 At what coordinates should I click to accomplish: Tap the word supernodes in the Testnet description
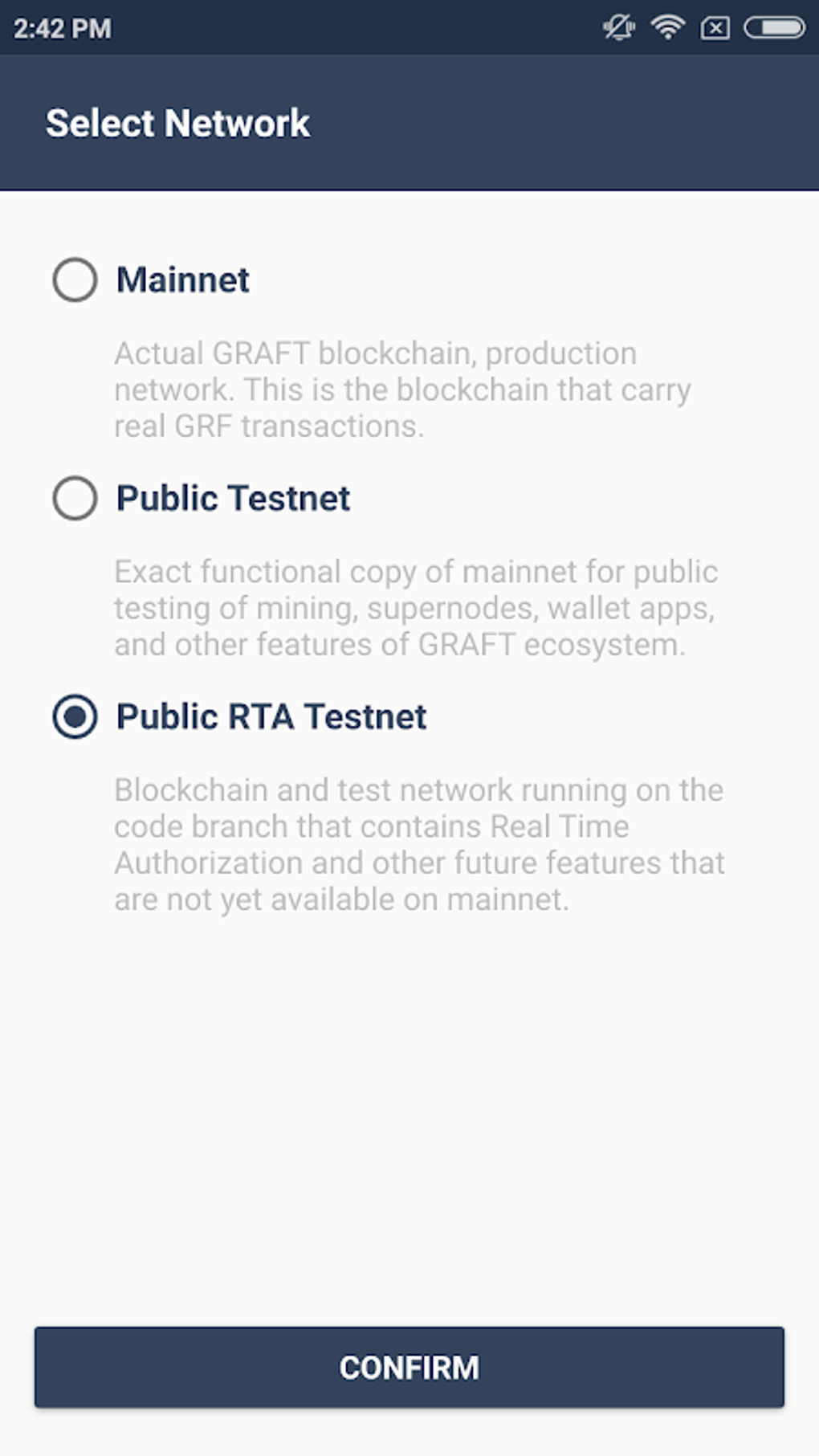pos(451,609)
